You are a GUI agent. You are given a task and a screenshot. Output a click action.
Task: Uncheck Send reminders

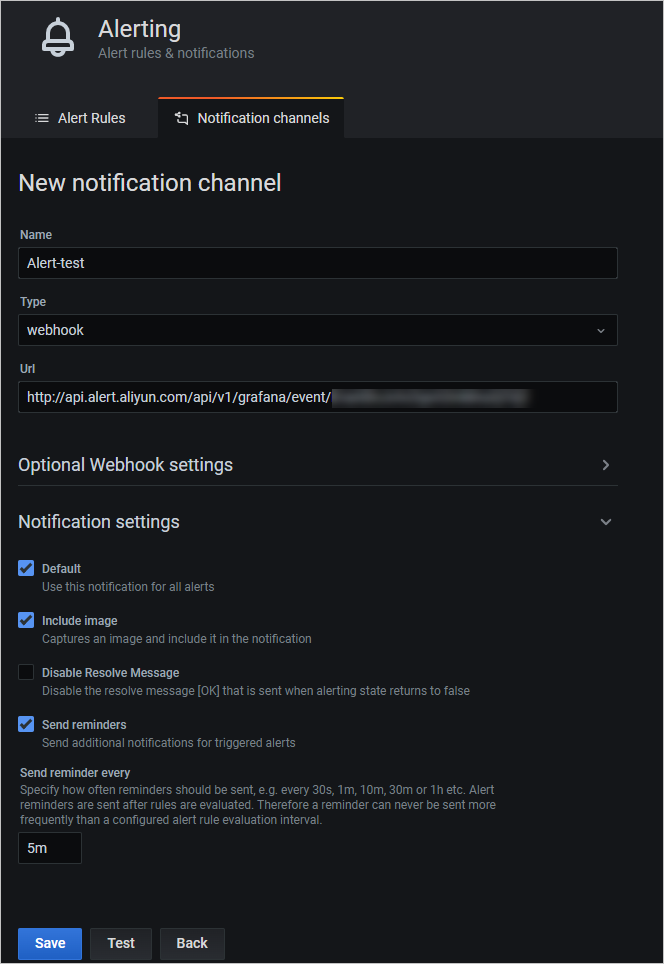(x=25, y=724)
